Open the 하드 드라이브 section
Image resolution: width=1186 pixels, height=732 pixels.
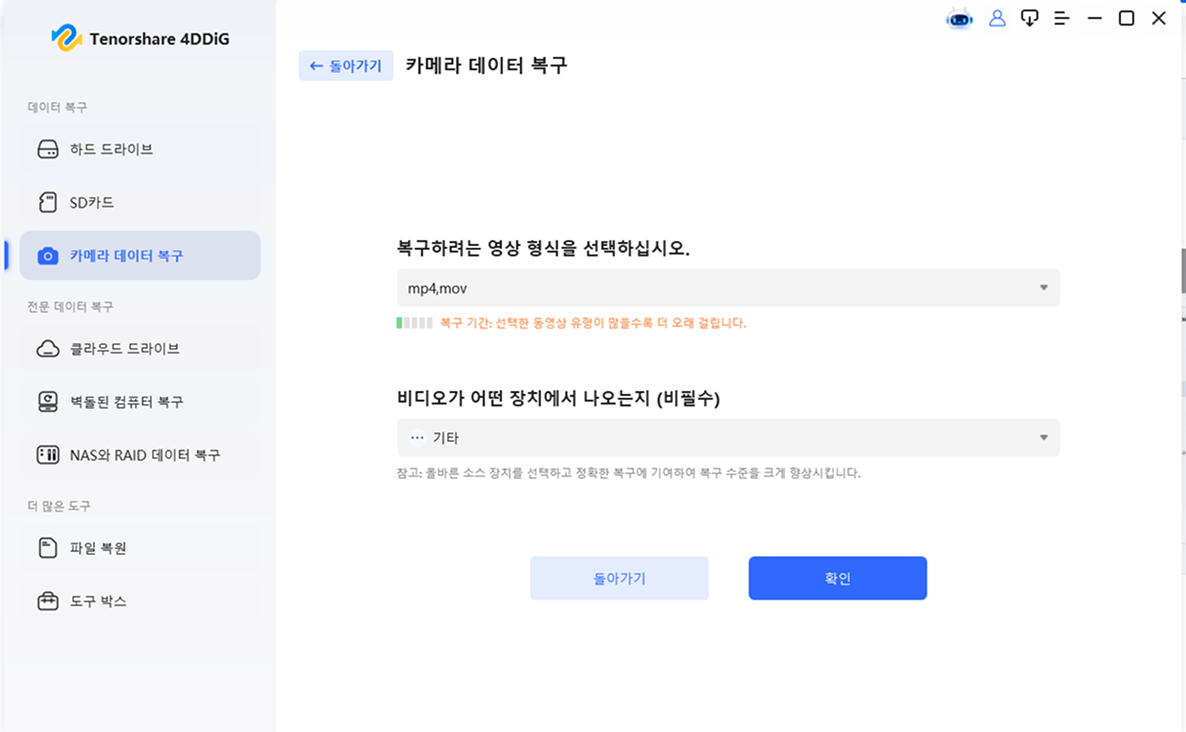pyautogui.click(x=140, y=149)
